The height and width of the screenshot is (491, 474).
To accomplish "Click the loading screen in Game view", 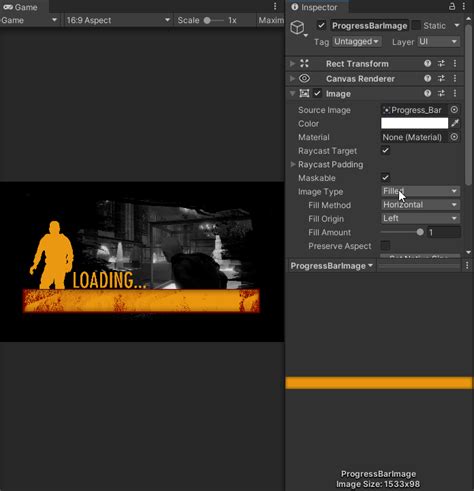I will coord(142,261).
